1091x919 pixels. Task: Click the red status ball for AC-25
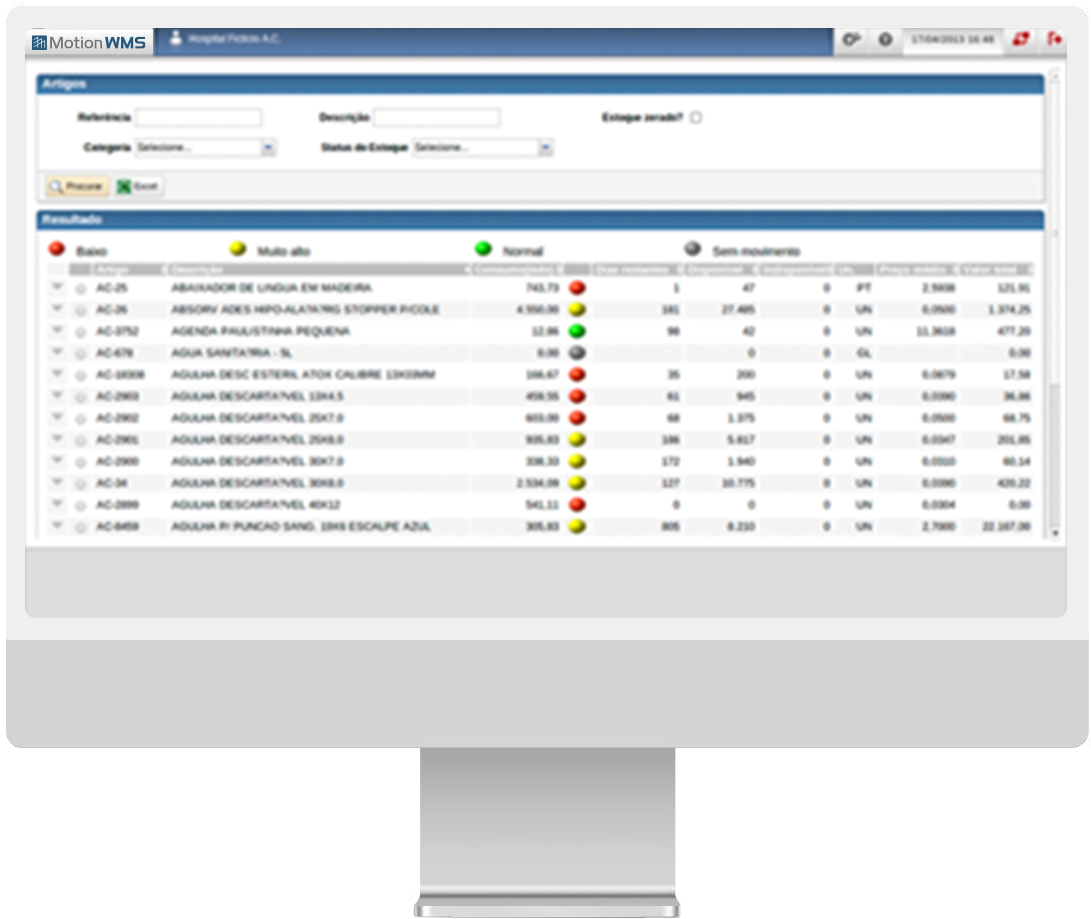[577, 288]
